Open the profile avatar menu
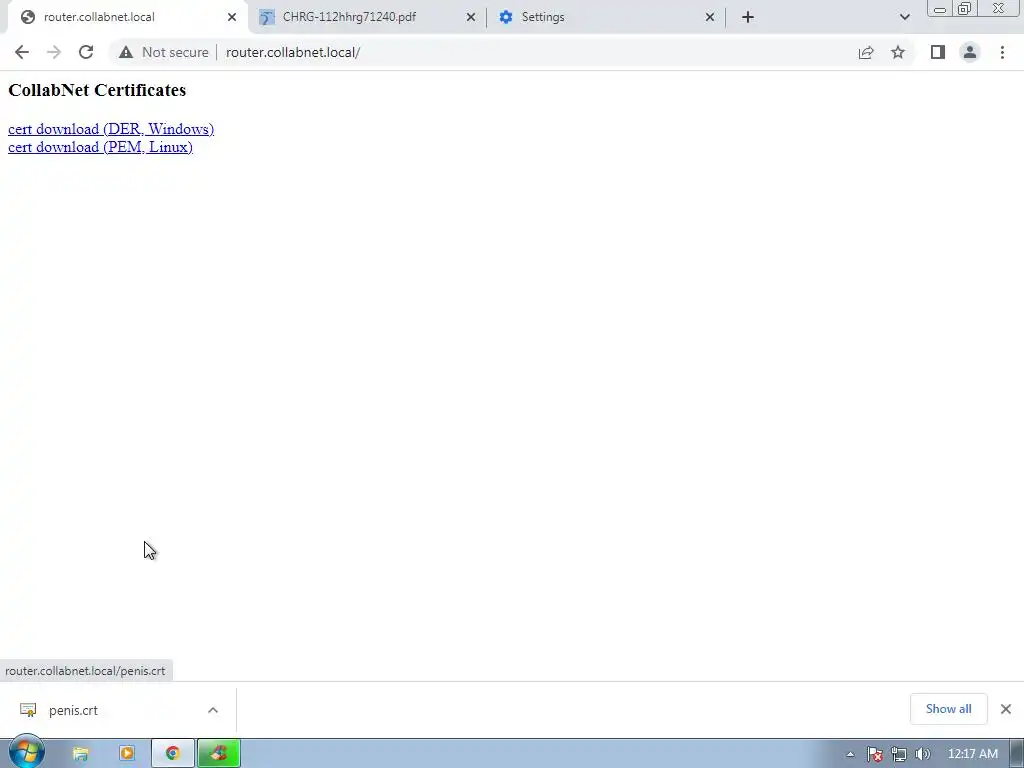This screenshot has height=768, width=1024. [970, 52]
